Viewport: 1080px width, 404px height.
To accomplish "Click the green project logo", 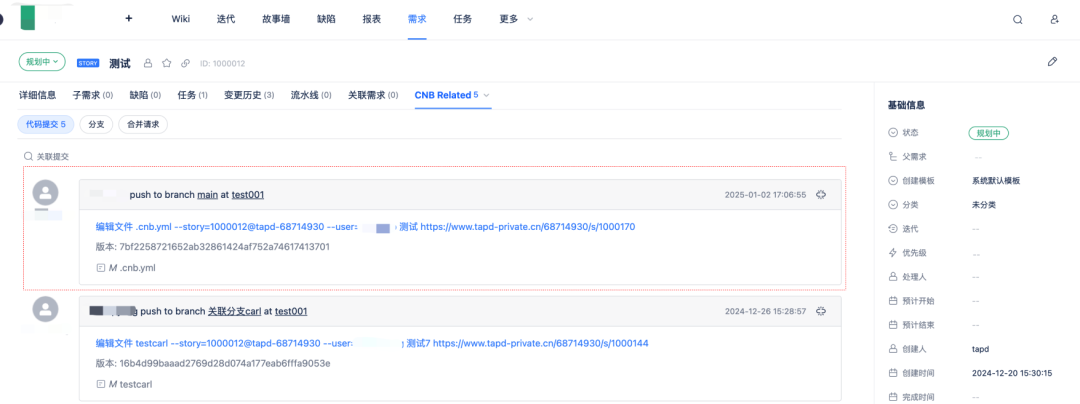I will 28,17.
